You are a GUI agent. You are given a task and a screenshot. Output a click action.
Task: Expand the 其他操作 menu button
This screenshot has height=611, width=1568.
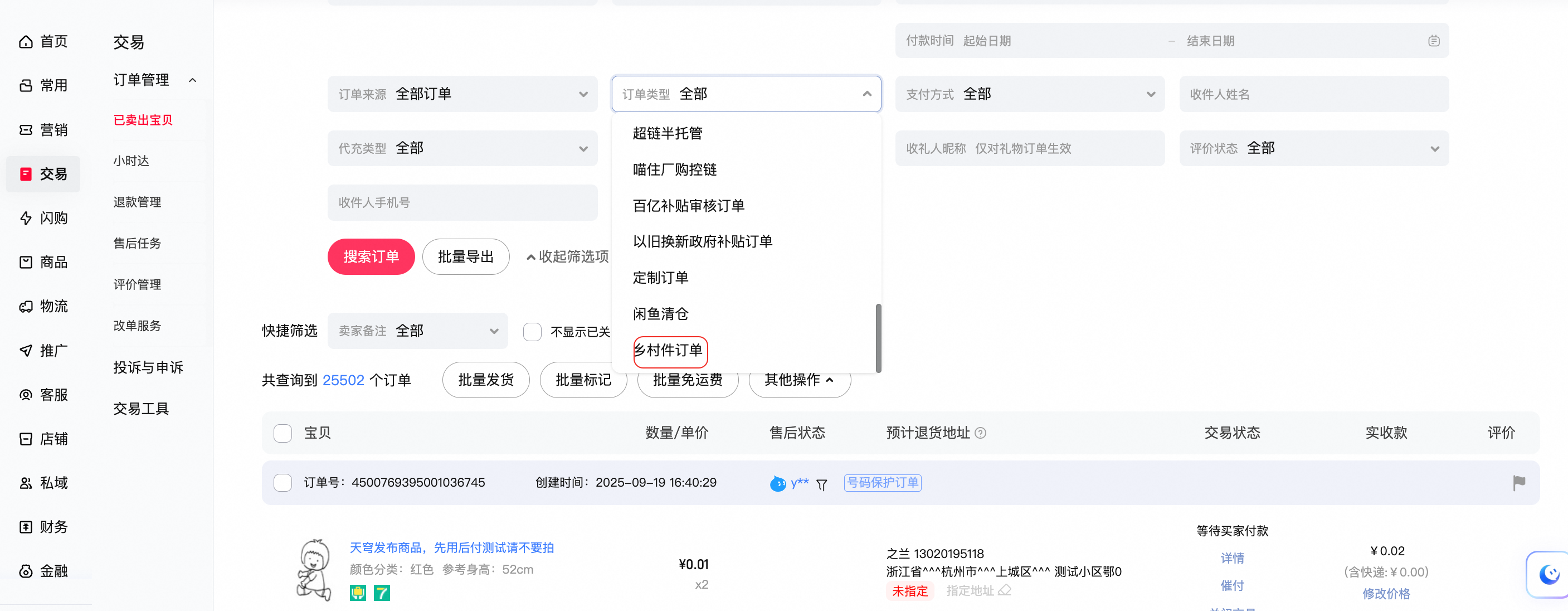point(799,380)
